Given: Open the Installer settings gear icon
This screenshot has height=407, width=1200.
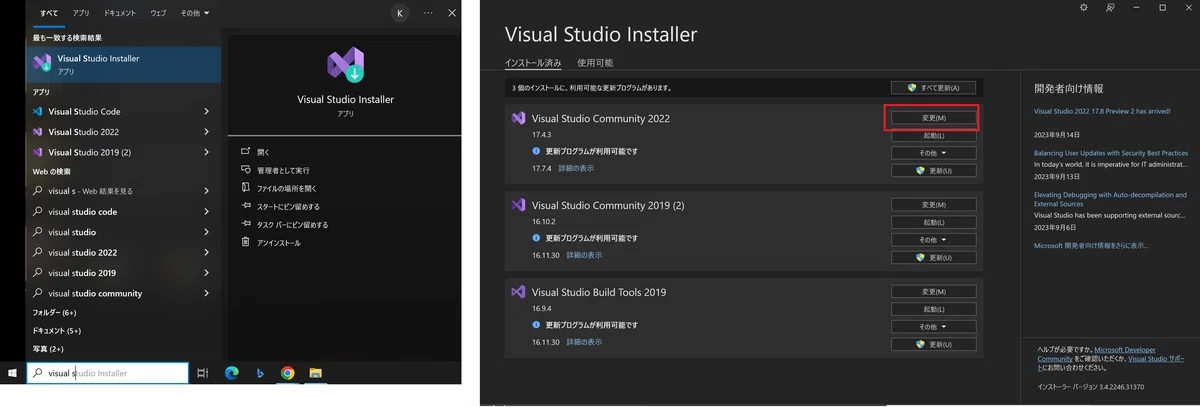Looking at the screenshot, I should click(1083, 7).
